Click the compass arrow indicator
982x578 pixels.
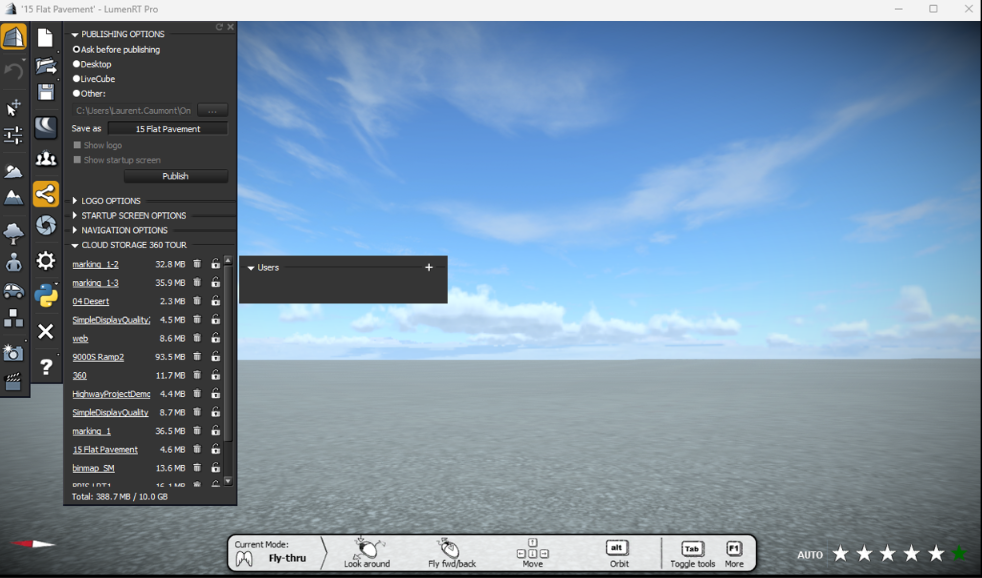point(33,544)
